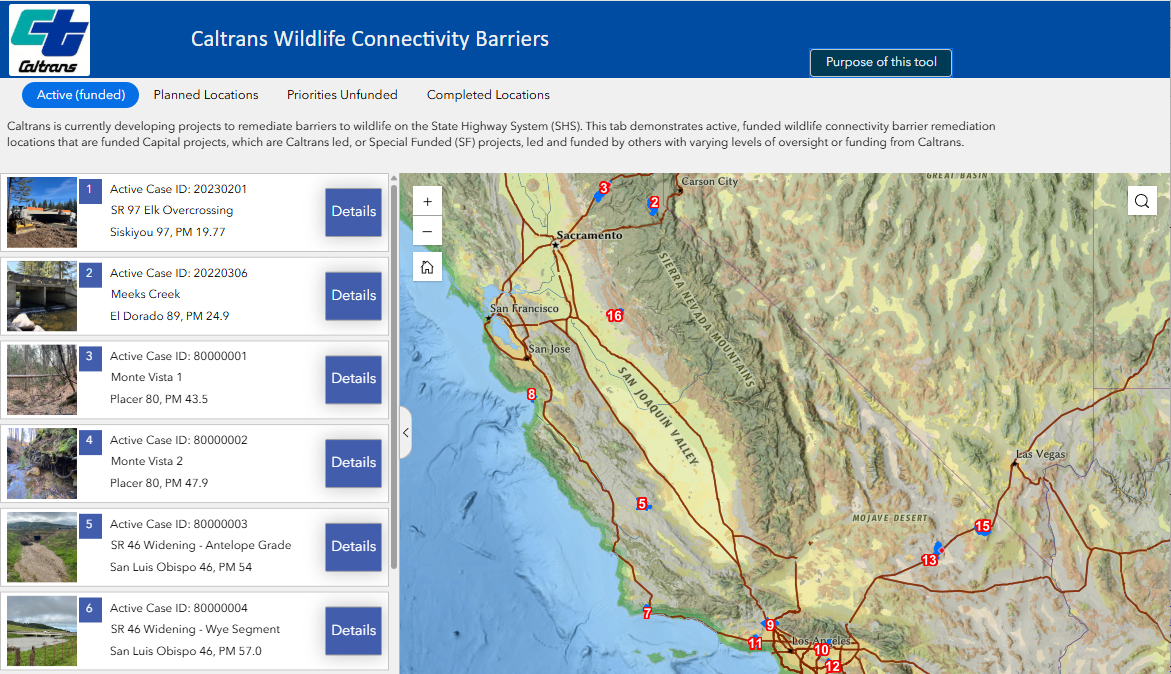The height and width of the screenshot is (674, 1171).
Task: Select map marker 9 near Los Angeles
Action: pos(770,625)
